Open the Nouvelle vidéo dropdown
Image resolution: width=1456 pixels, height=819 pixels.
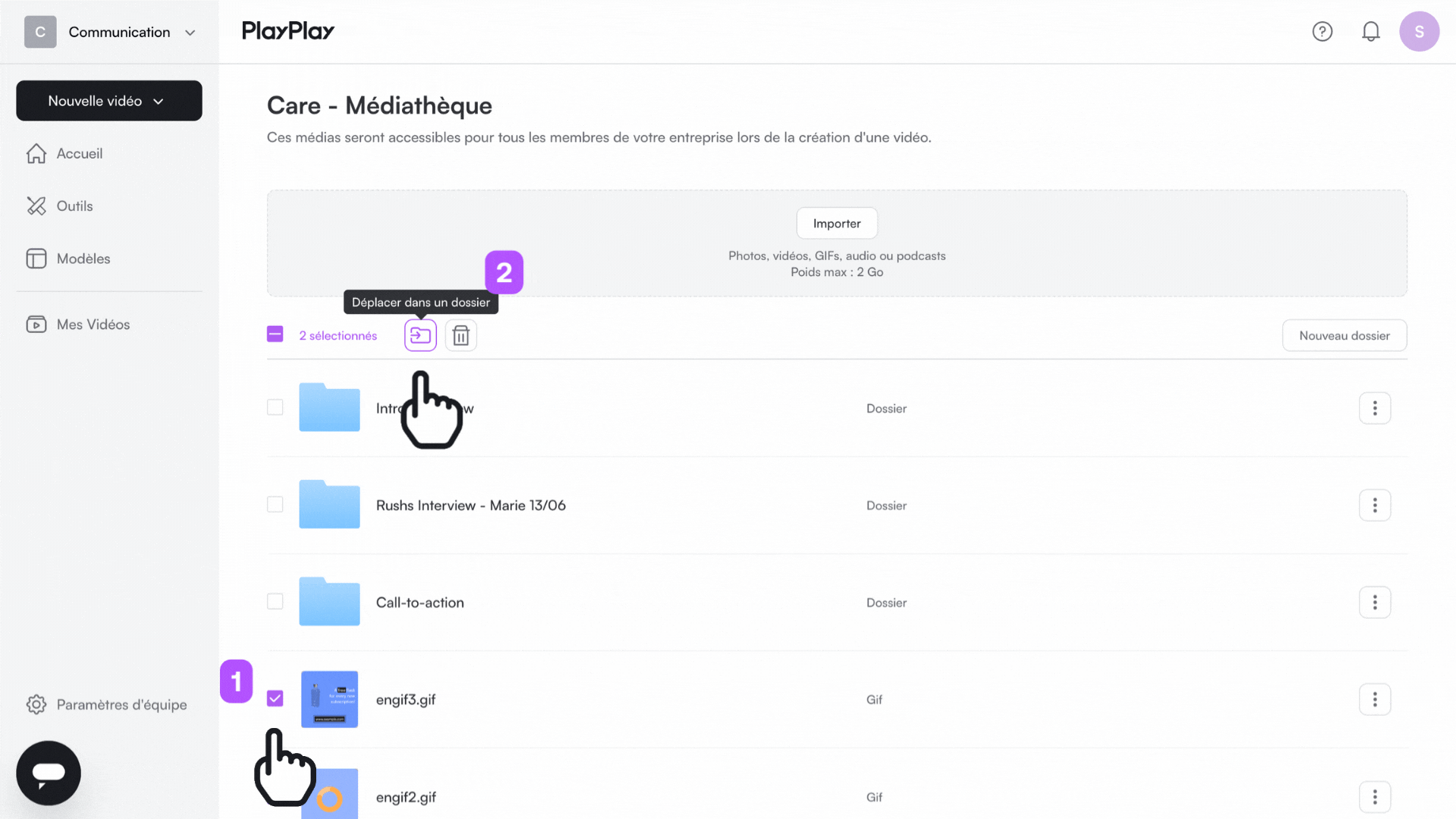[x=109, y=101]
